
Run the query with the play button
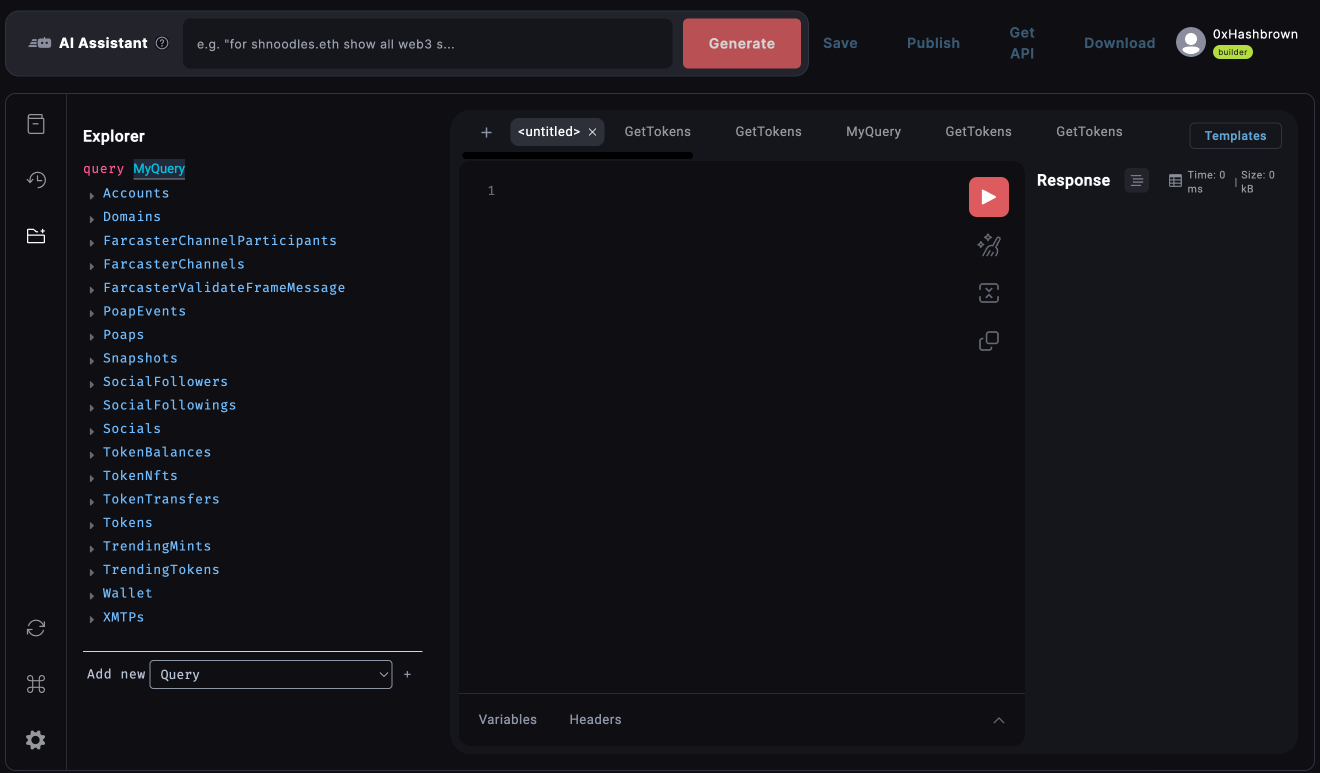tap(988, 197)
